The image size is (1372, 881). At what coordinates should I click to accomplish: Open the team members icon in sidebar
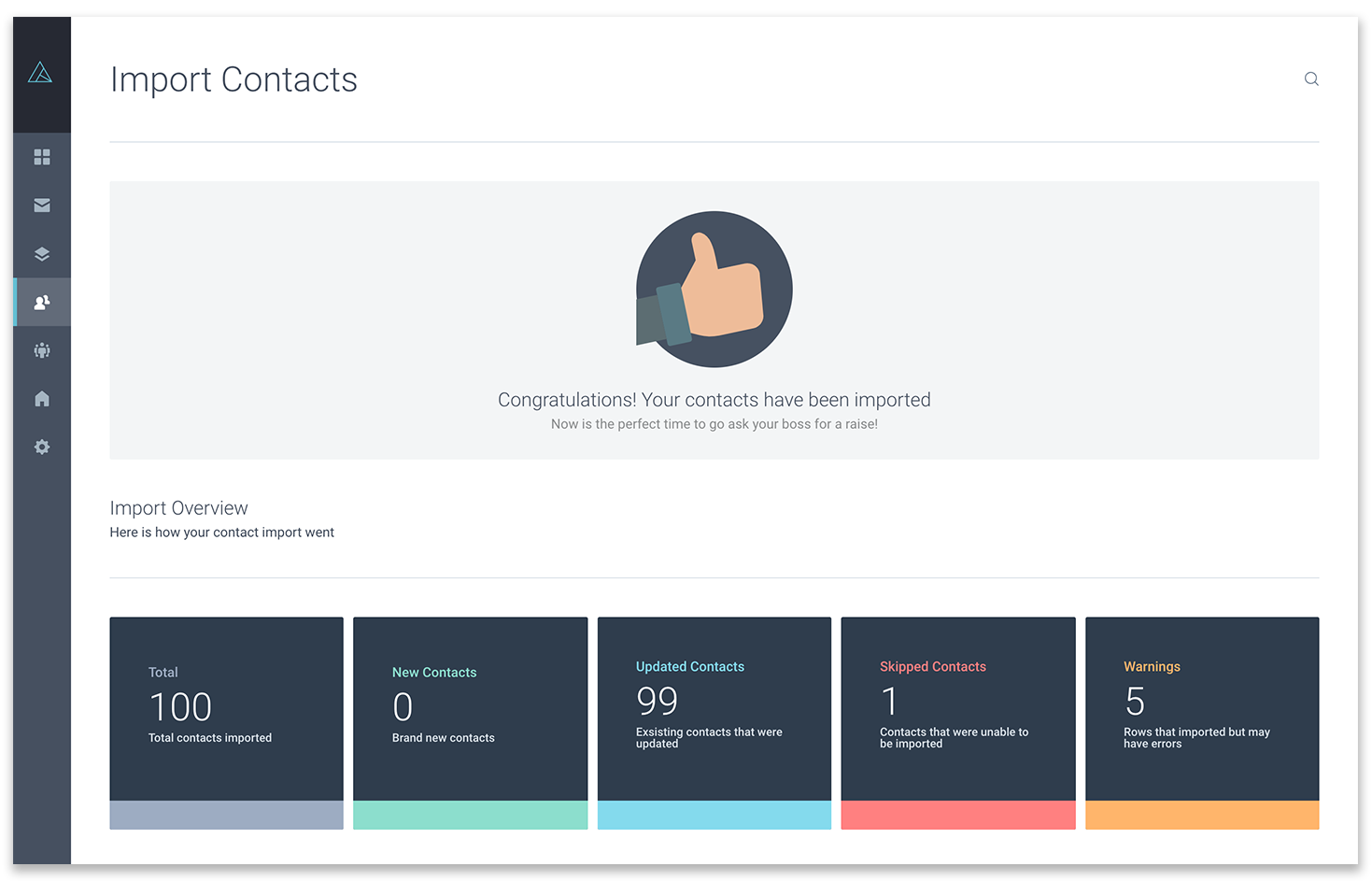coord(41,350)
